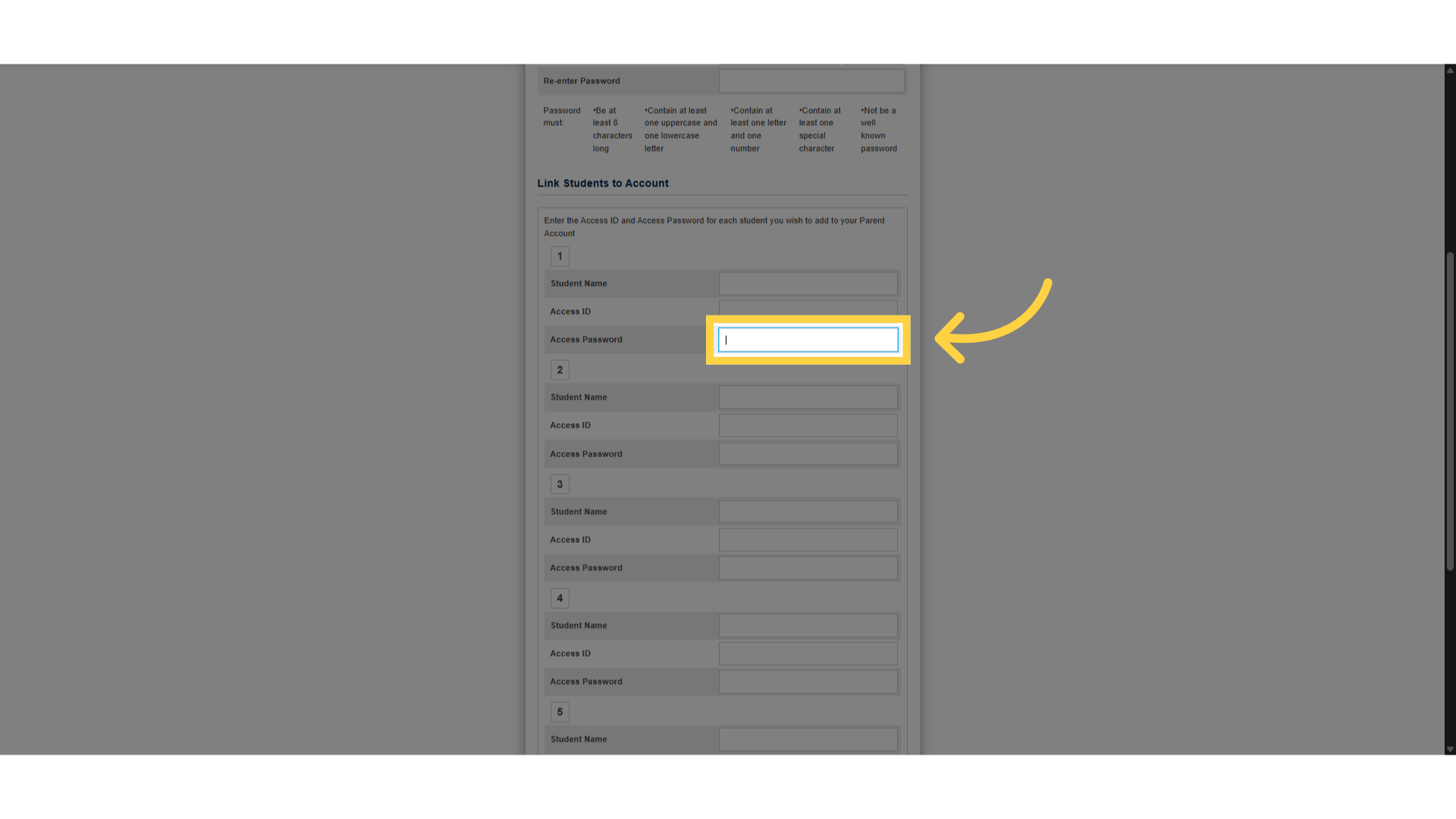The height and width of the screenshot is (819, 1456).
Task: Click 'Be at least 8 characters long' text
Action: (612, 130)
